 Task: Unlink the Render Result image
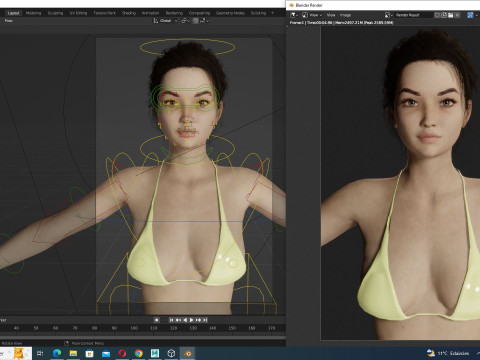(x=458, y=15)
